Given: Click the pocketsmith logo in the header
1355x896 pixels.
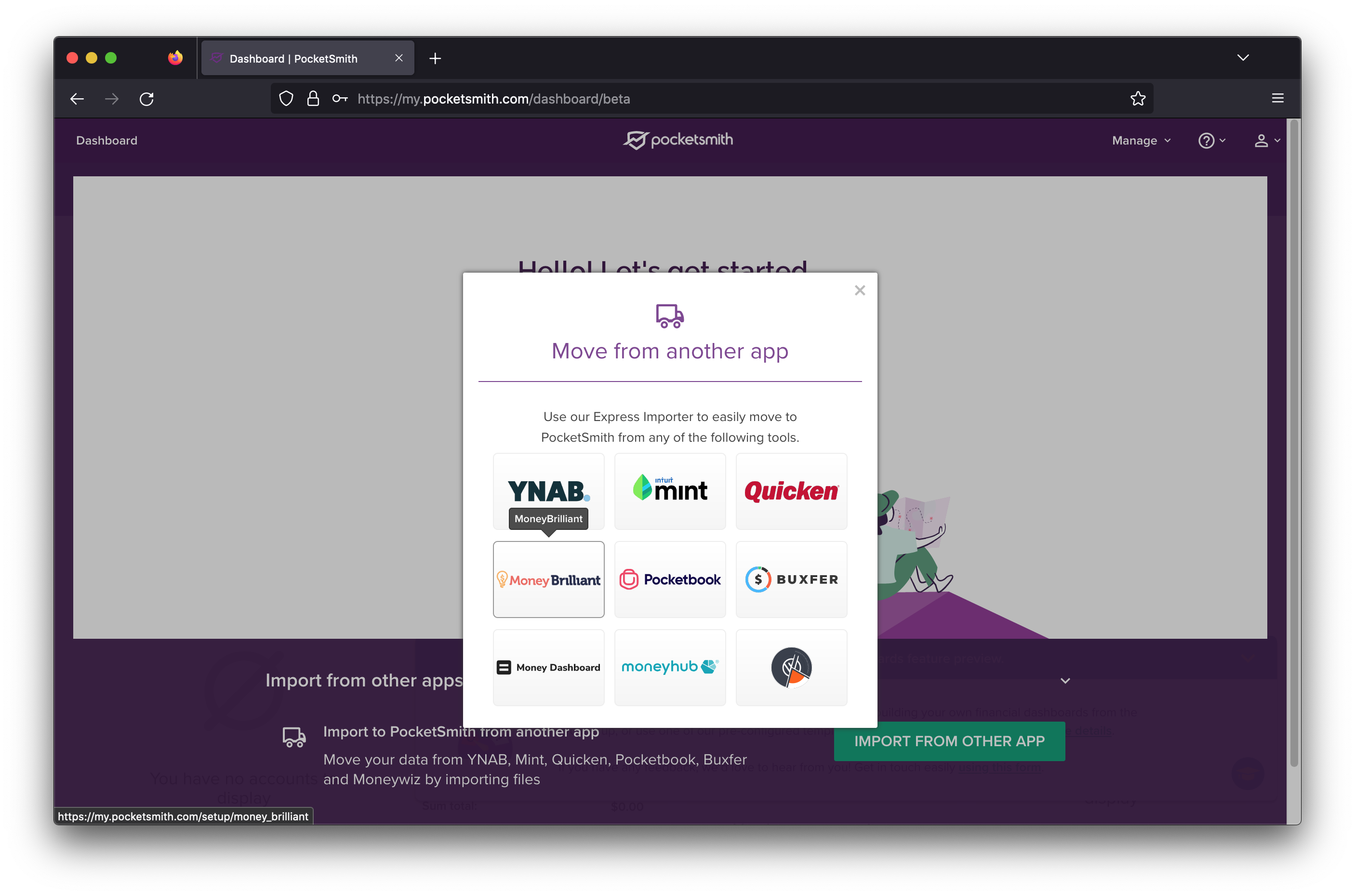Looking at the screenshot, I should tap(678, 140).
